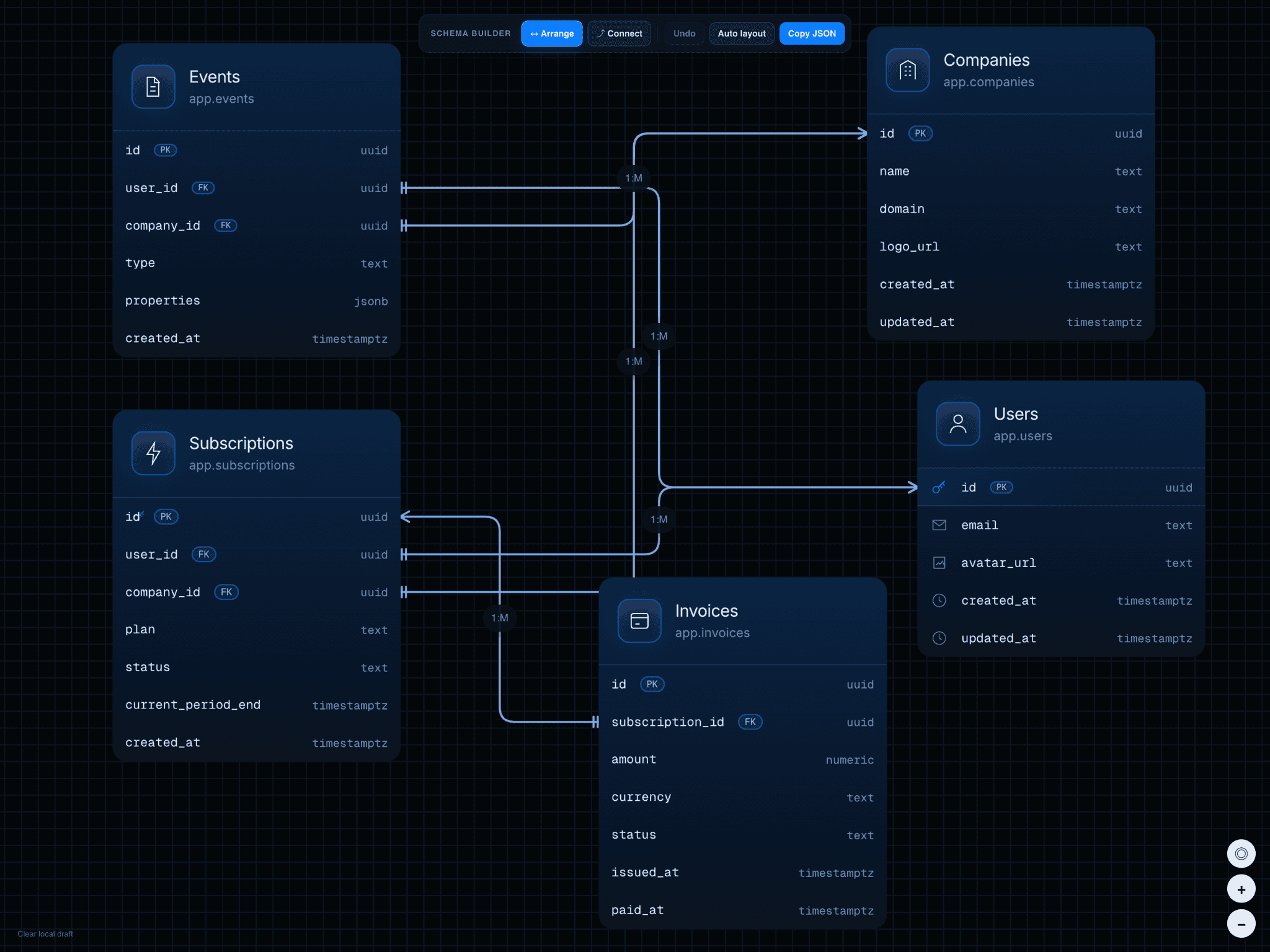The width and height of the screenshot is (1270, 952).
Task: Select the Events 'type' column row
Action: click(257, 263)
